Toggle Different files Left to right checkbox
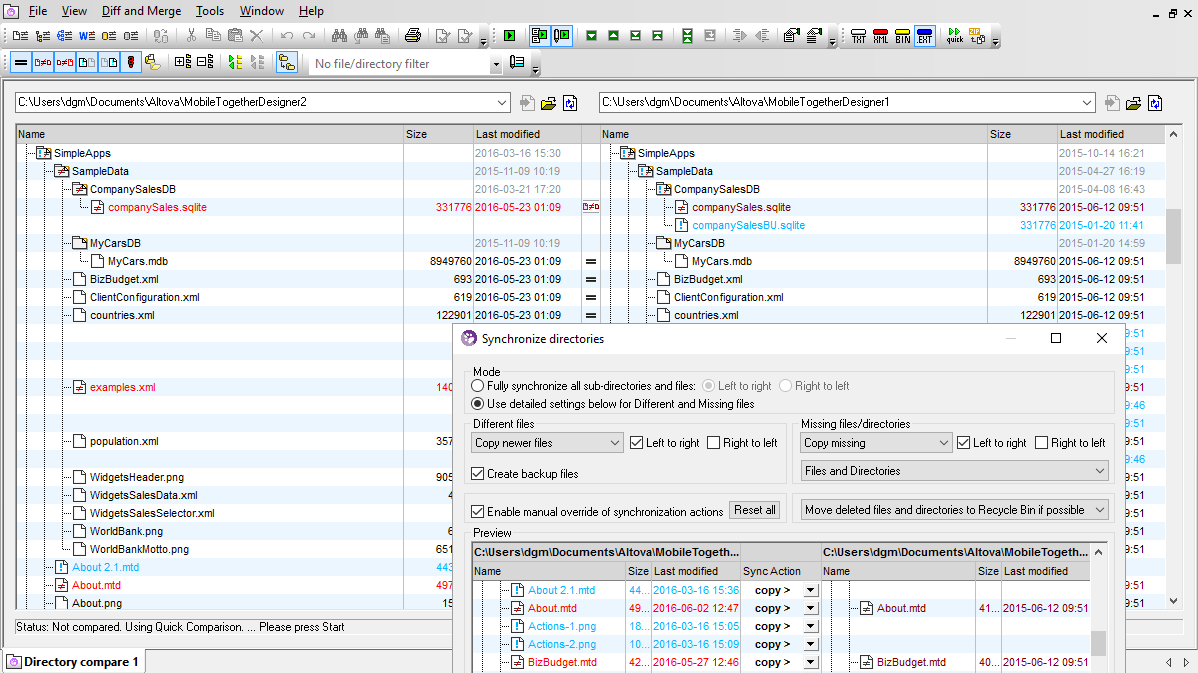The height and width of the screenshot is (673, 1198). click(636, 442)
